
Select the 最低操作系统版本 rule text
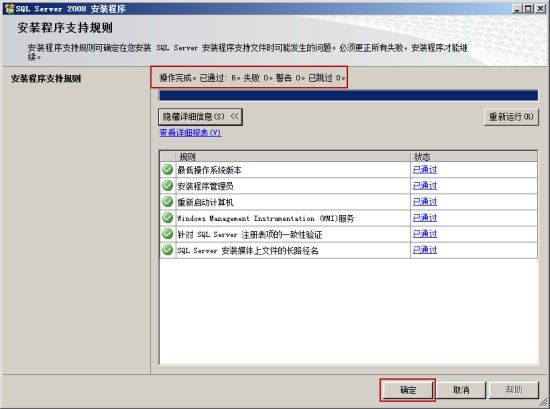coord(209,170)
